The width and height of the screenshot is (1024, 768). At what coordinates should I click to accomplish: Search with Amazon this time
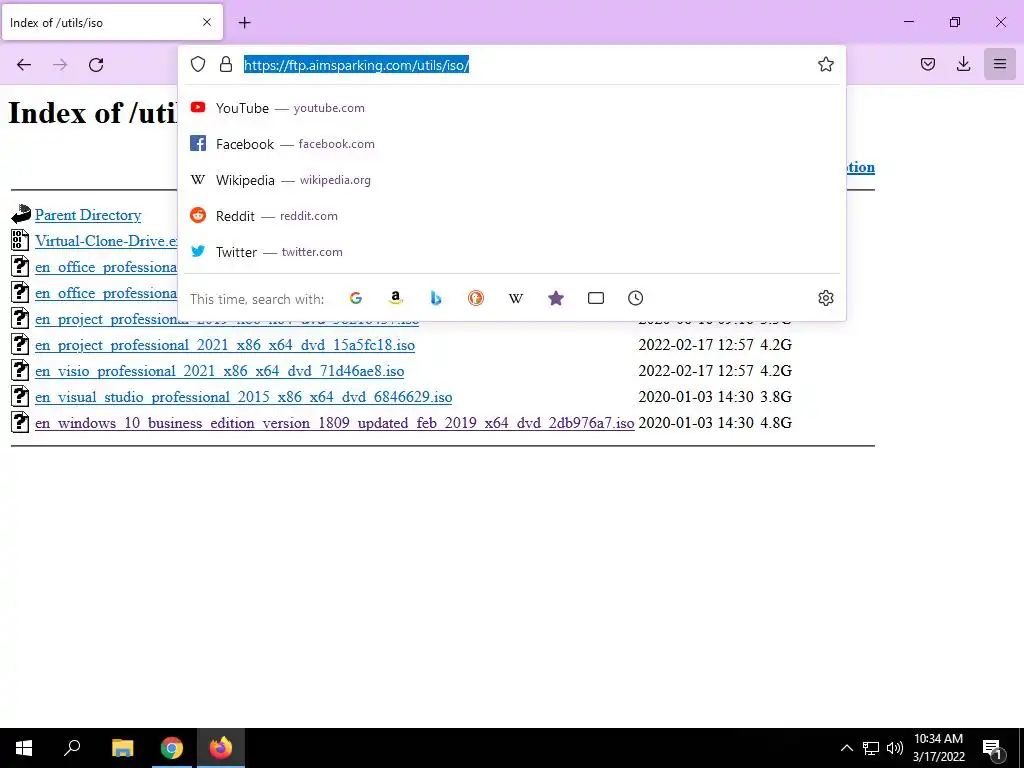tap(396, 298)
